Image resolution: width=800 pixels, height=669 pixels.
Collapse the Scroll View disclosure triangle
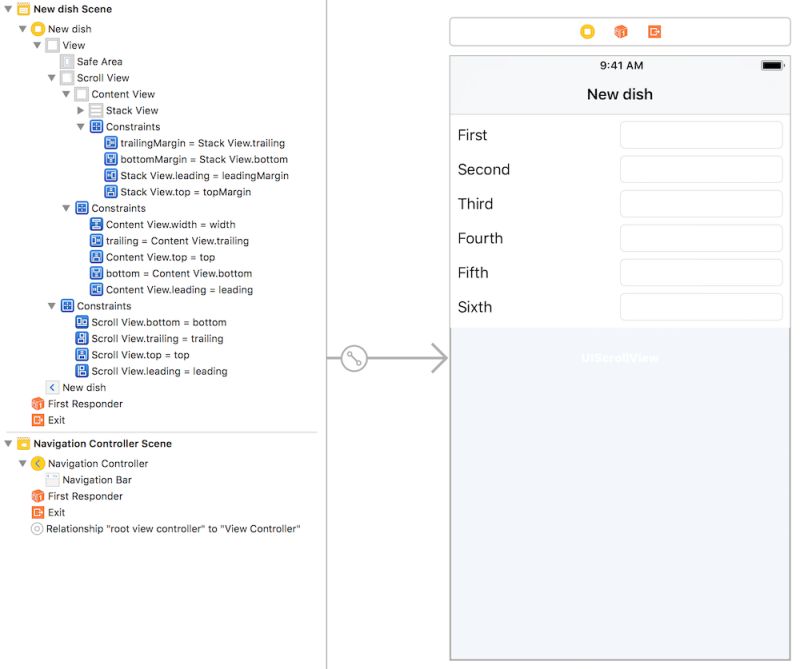coord(53,77)
